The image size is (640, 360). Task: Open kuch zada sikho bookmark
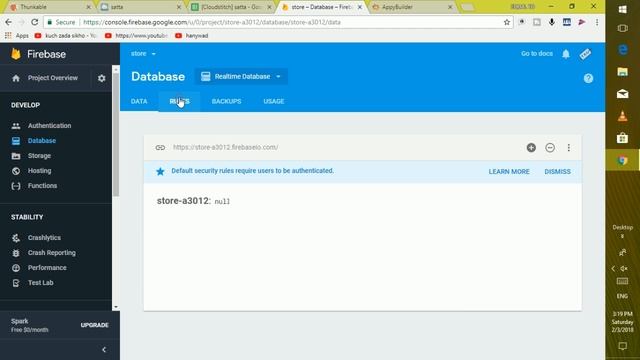pos(65,36)
